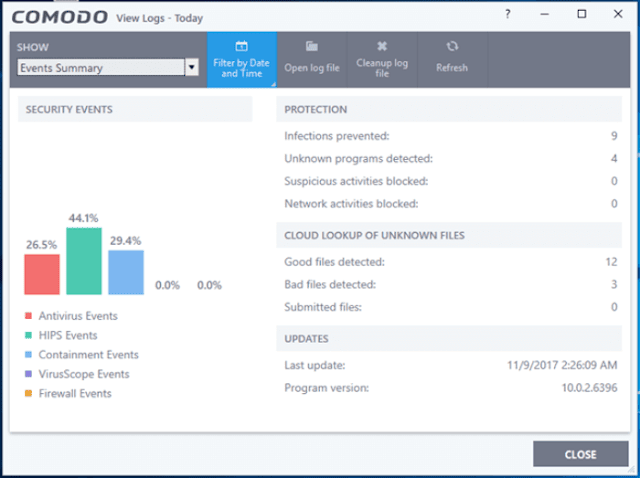This screenshot has width=640, height=478.
Task: Click the Suspicious activities blocked label
Action: click(x=356, y=181)
